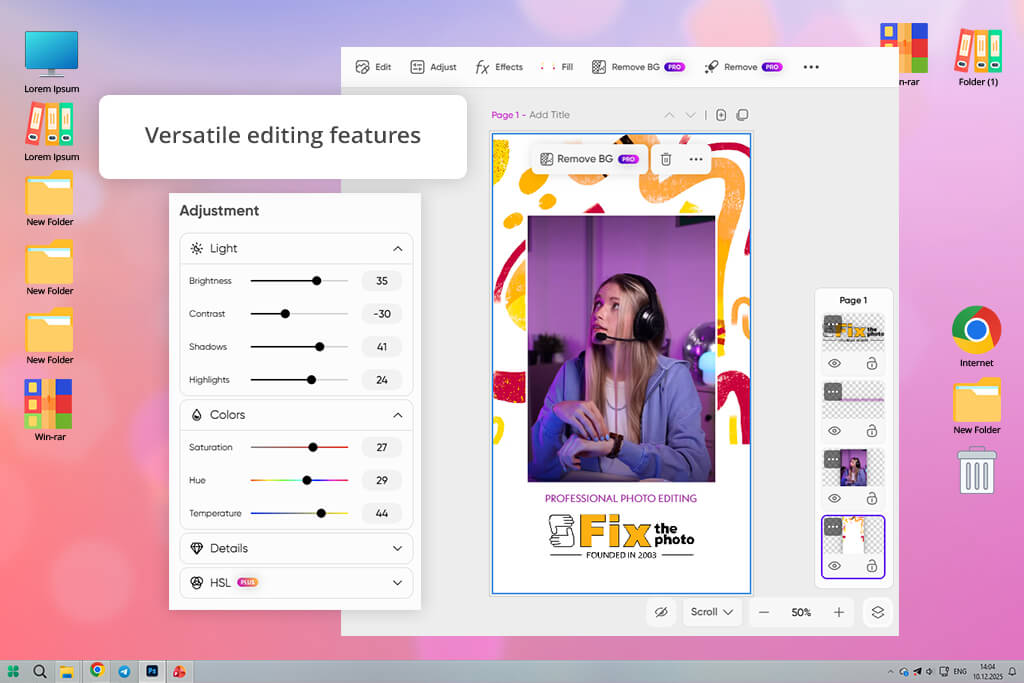This screenshot has height=683, width=1024.
Task: Click the Contrast value field -30
Action: pyautogui.click(x=382, y=314)
